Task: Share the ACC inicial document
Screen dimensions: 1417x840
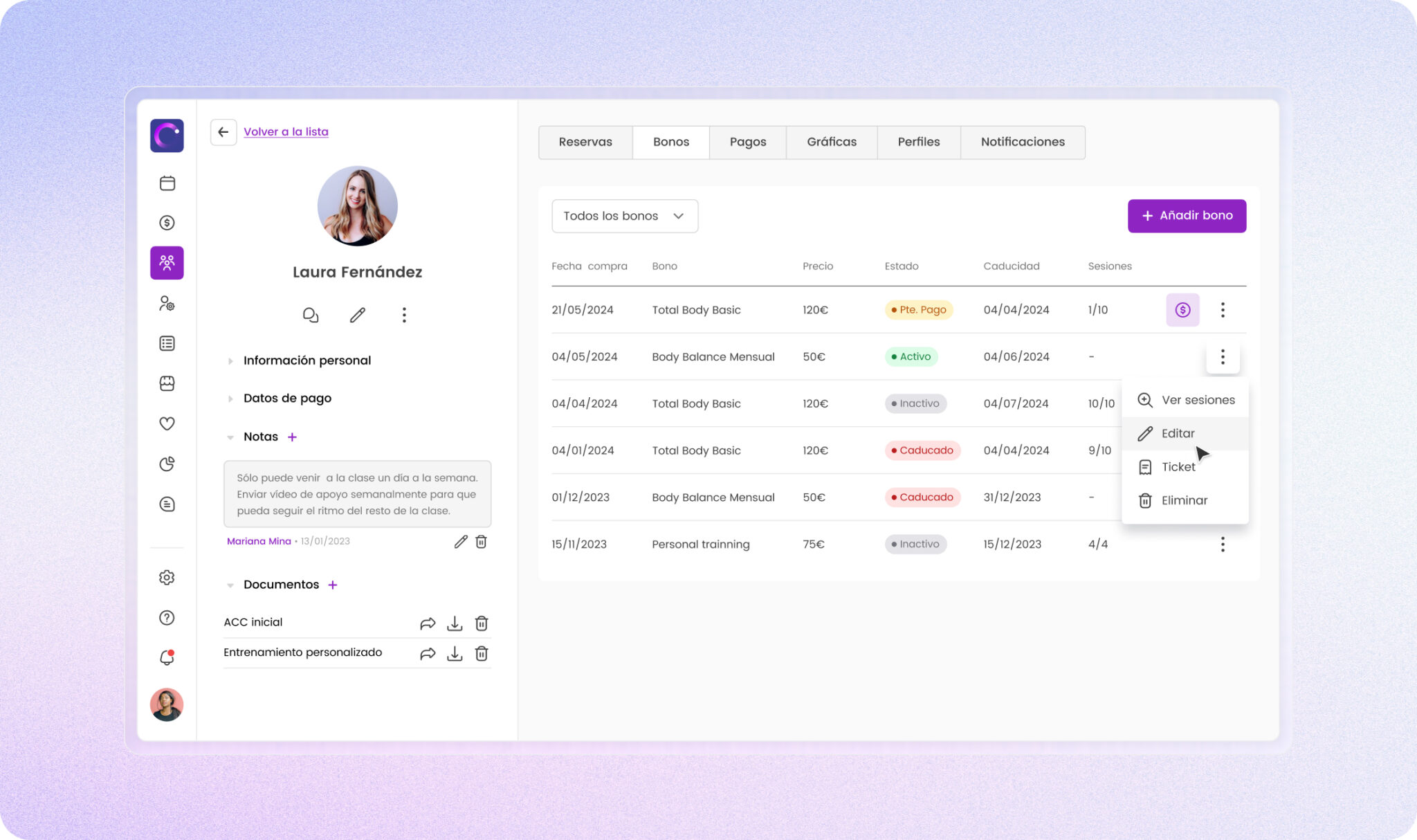Action: click(428, 623)
